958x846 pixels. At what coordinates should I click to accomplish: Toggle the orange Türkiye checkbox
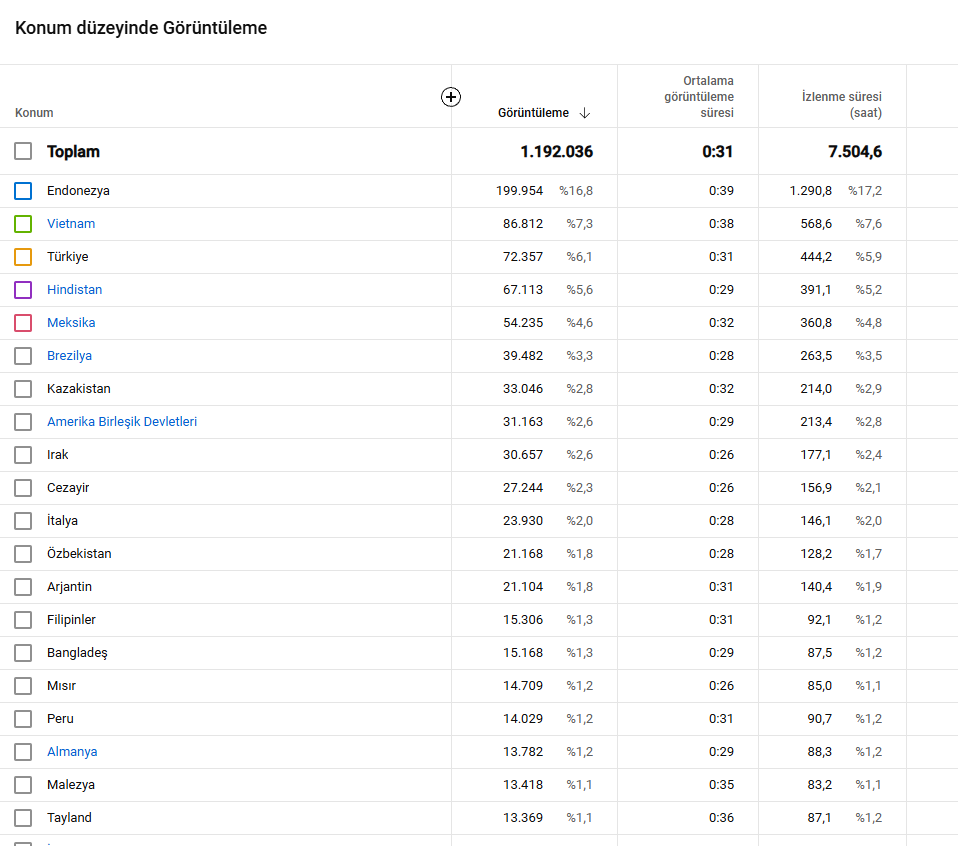pyautogui.click(x=23, y=257)
